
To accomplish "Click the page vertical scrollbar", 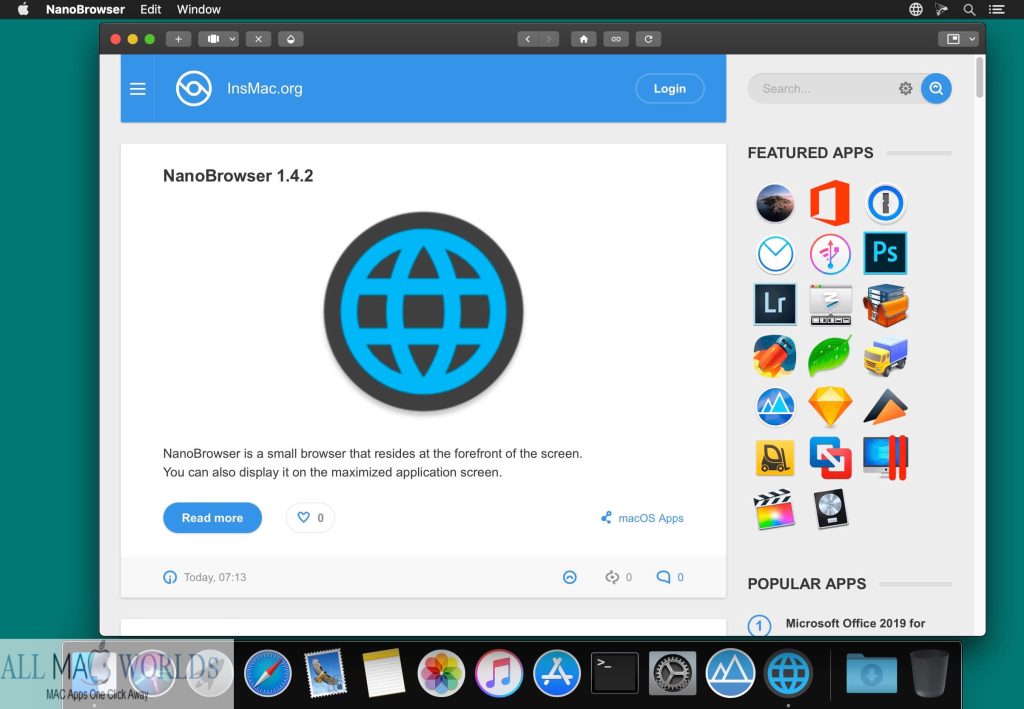I will (x=979, y=77).
